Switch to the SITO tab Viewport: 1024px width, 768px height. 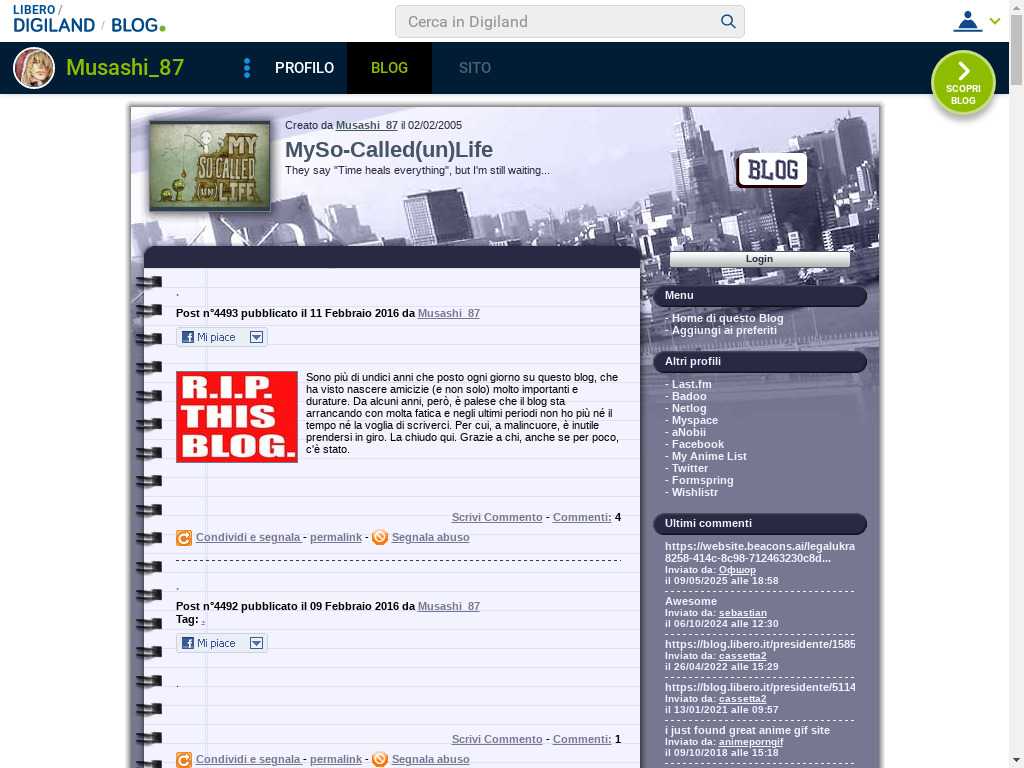coord(475,68)
